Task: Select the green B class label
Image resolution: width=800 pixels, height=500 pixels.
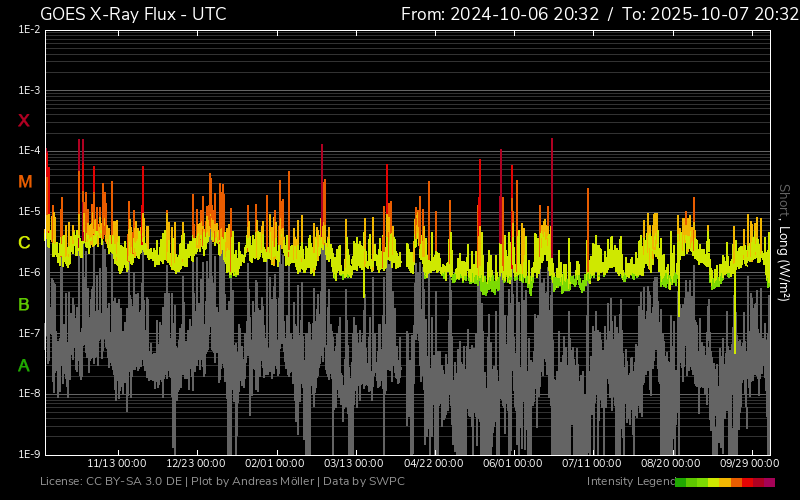Action: (x=24, y=304)
